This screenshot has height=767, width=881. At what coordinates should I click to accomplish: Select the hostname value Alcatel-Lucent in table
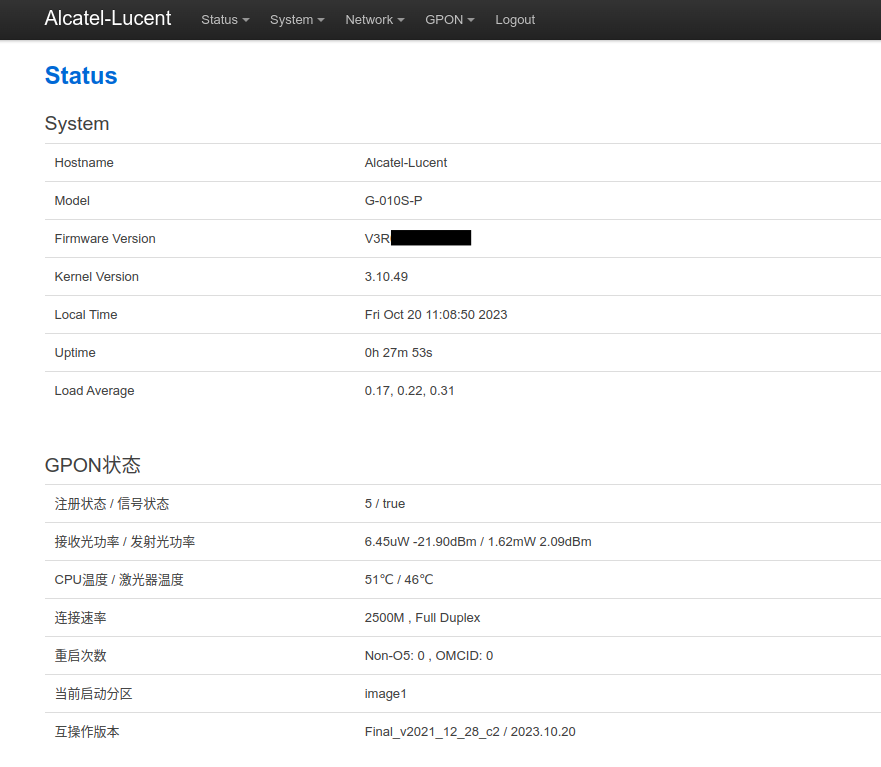[x=406, y=163]
